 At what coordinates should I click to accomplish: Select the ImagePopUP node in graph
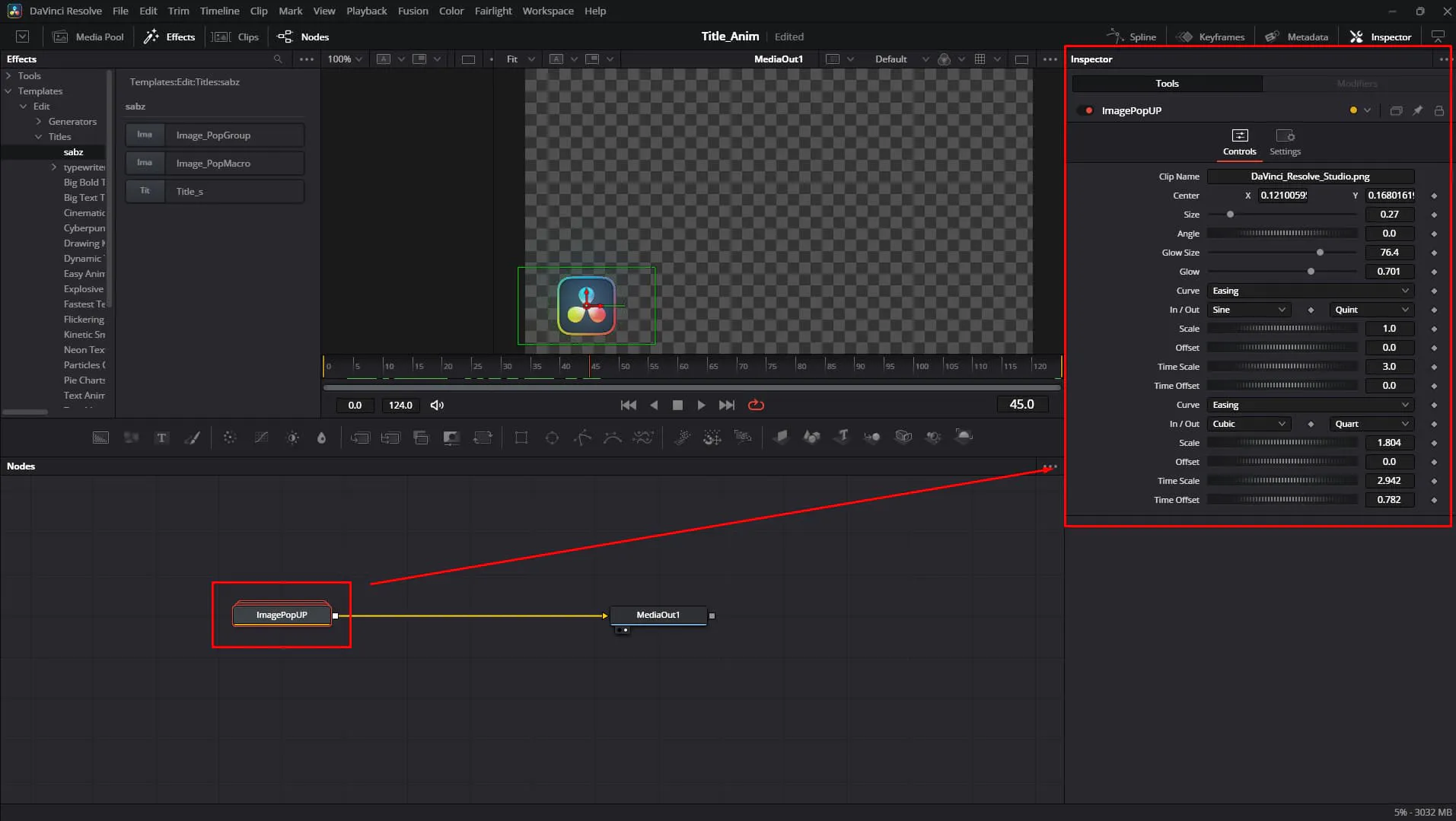point(282,615)
